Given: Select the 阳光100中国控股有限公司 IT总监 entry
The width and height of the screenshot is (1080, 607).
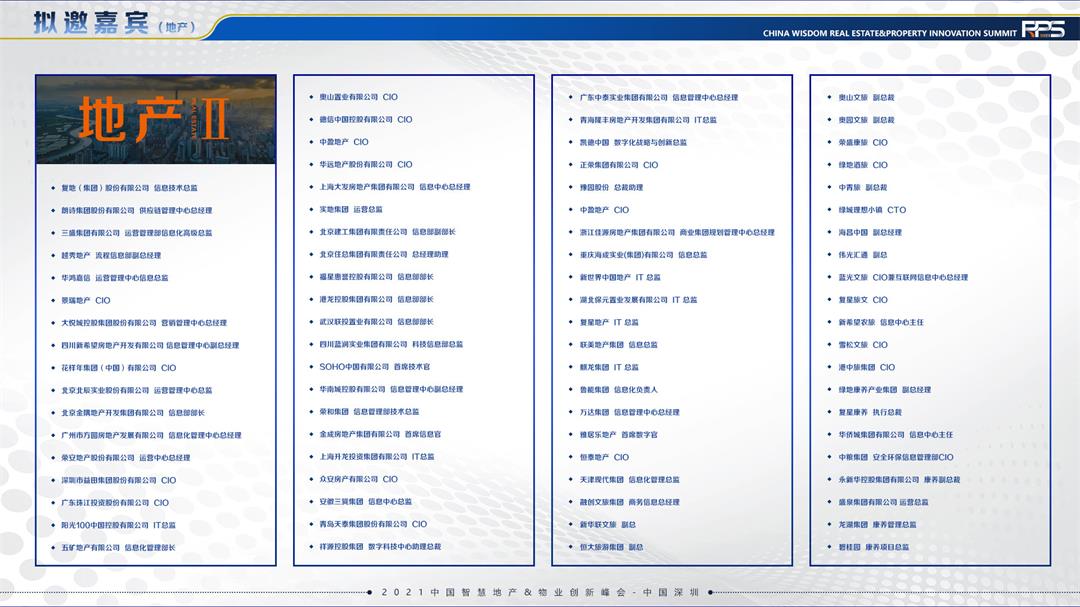Looking at the screenshot, I should pos(118,525).
